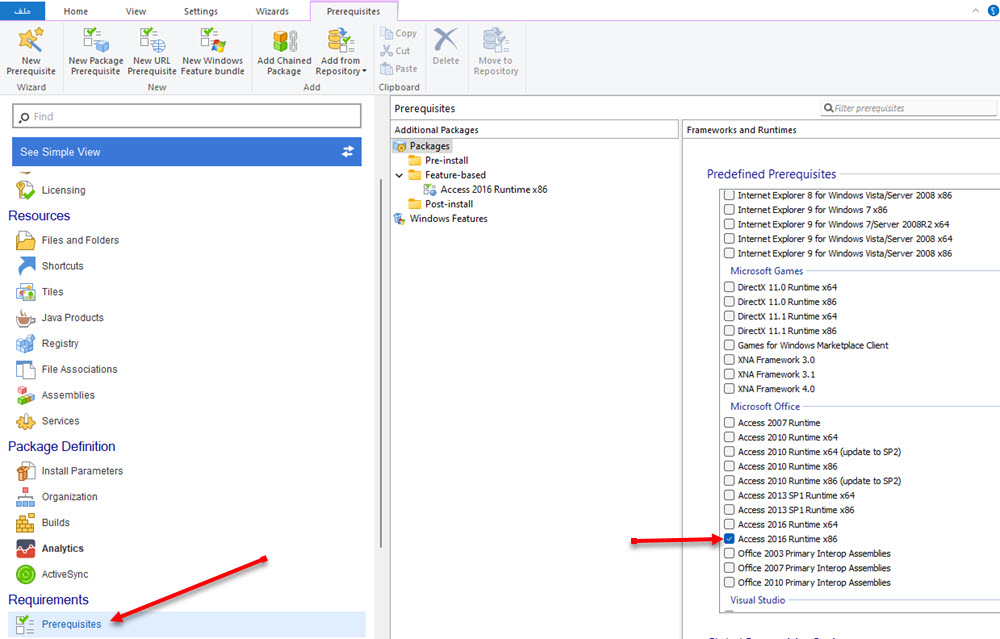Select the Packages root node
Viewport: 1000px width, 639px height.
pos(422,146)
